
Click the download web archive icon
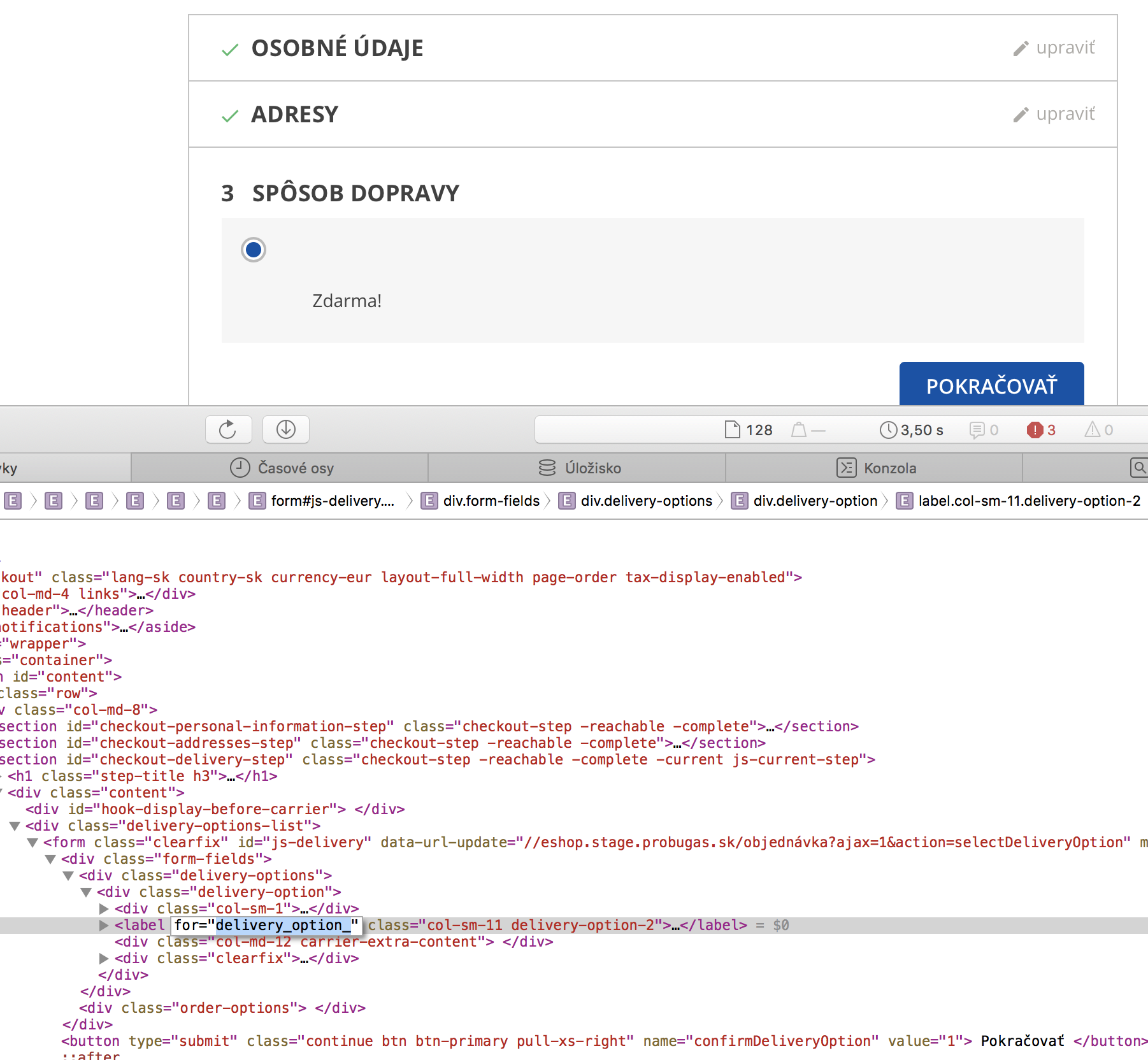tap(286, 429)
